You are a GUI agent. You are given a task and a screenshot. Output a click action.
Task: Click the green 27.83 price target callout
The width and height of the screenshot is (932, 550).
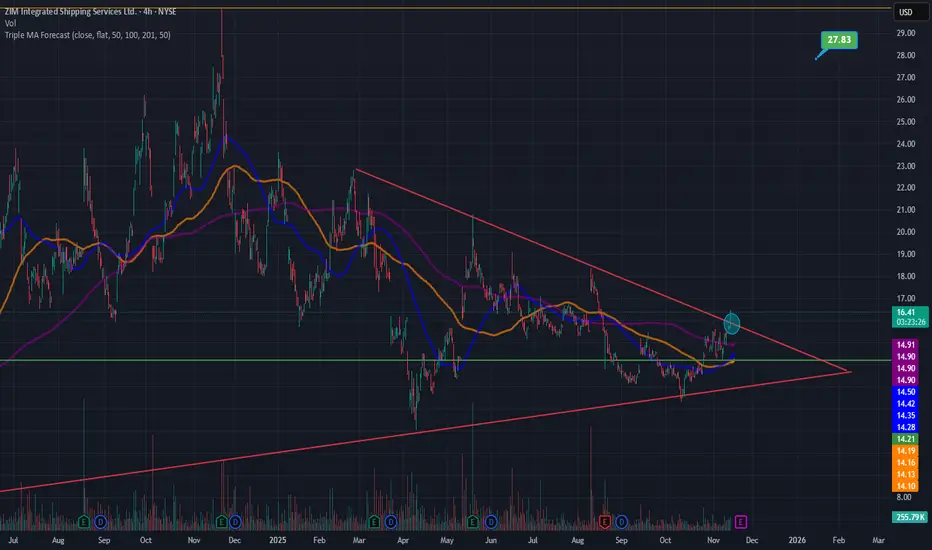tap(839, 40)
